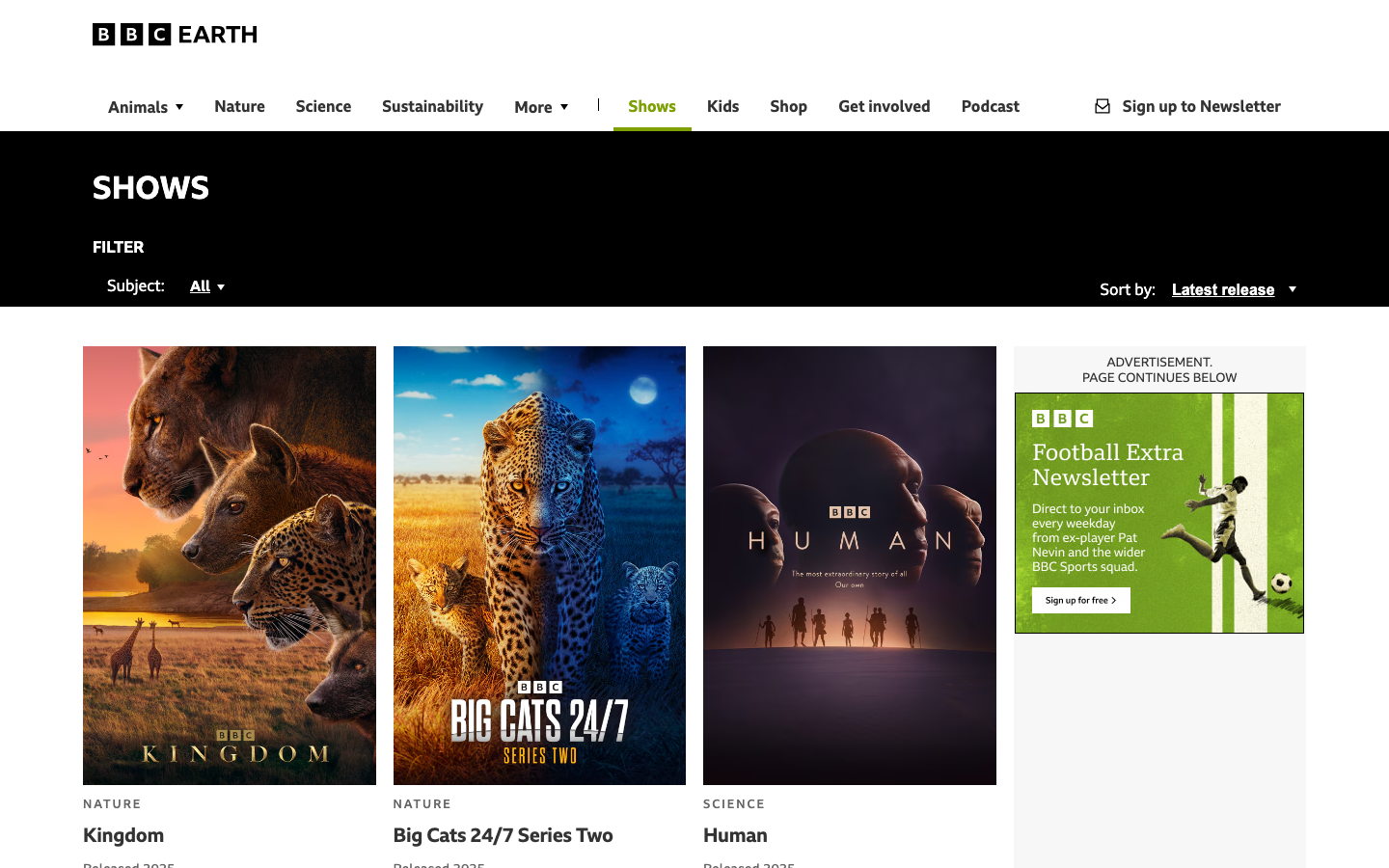This screenshot has height=868, width=1389.
Task: Open the Podcast nav link
Action: pos(990,106)
